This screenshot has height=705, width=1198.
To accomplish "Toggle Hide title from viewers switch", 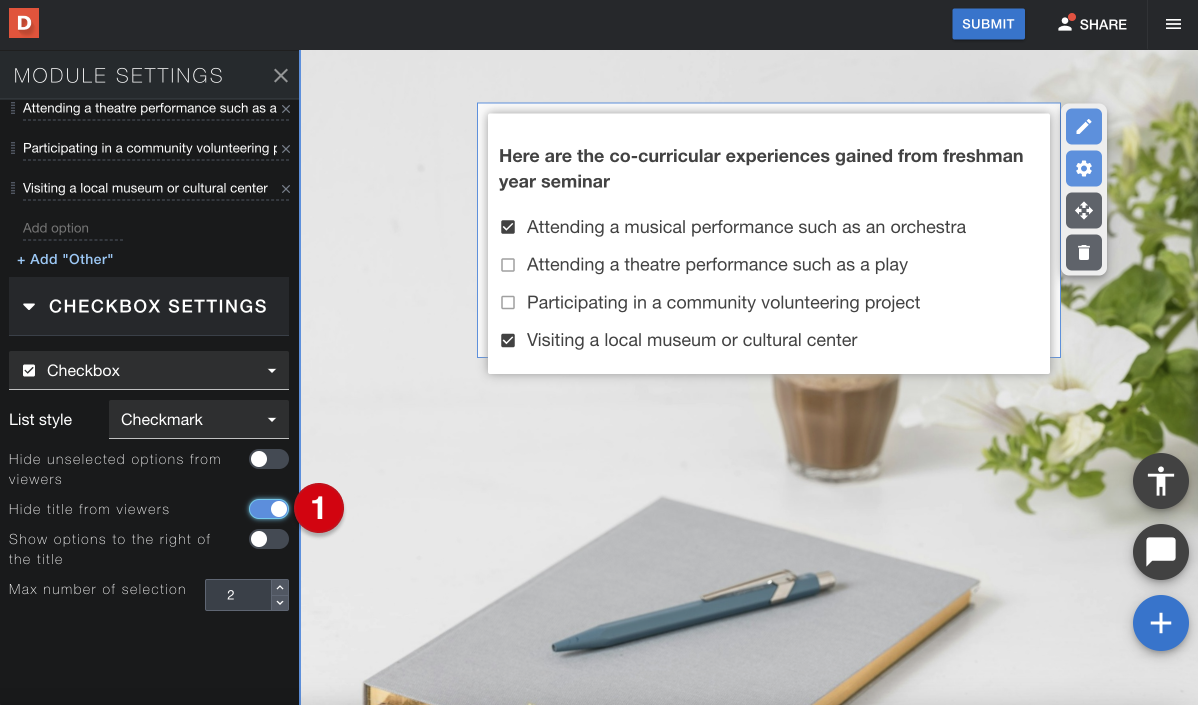I will click(x=269, y=509).
